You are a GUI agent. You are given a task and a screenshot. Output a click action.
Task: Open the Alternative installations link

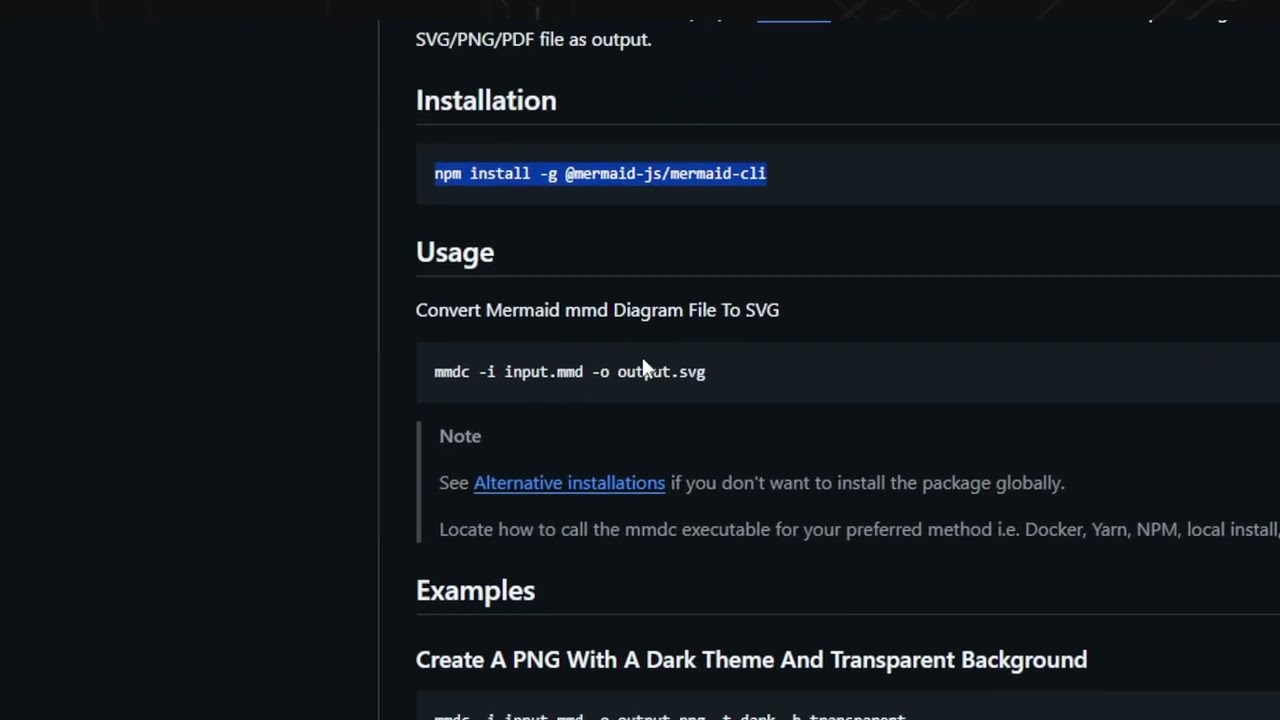tap(569, 483)
